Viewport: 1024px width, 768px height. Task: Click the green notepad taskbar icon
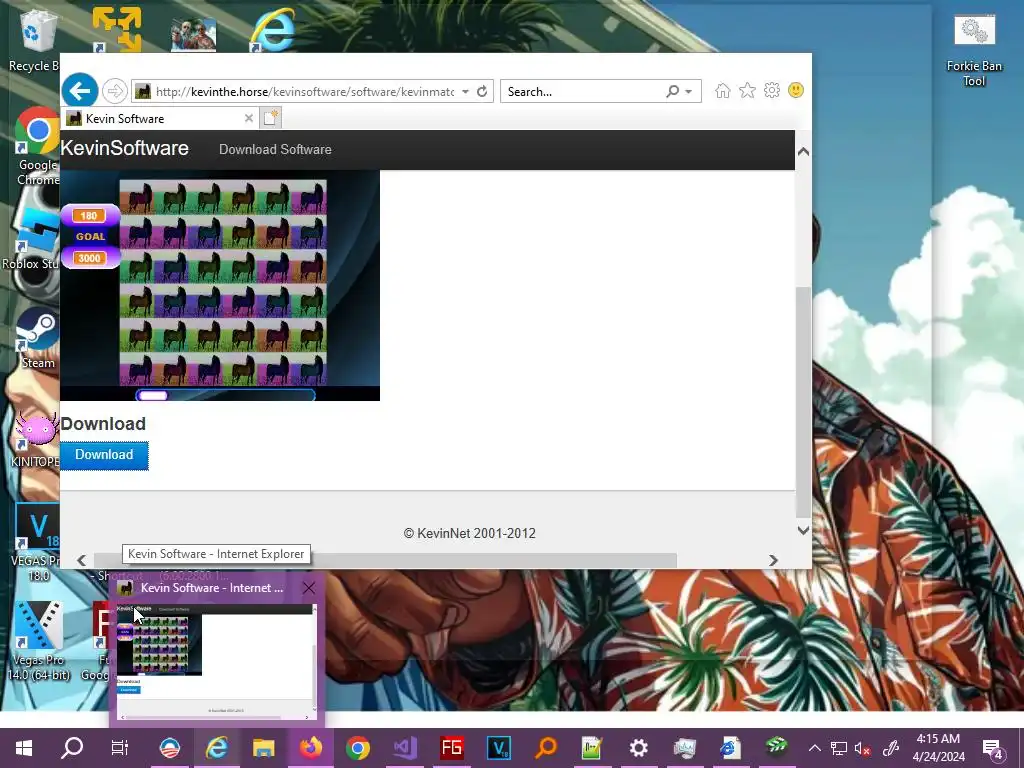click(592, 748)
